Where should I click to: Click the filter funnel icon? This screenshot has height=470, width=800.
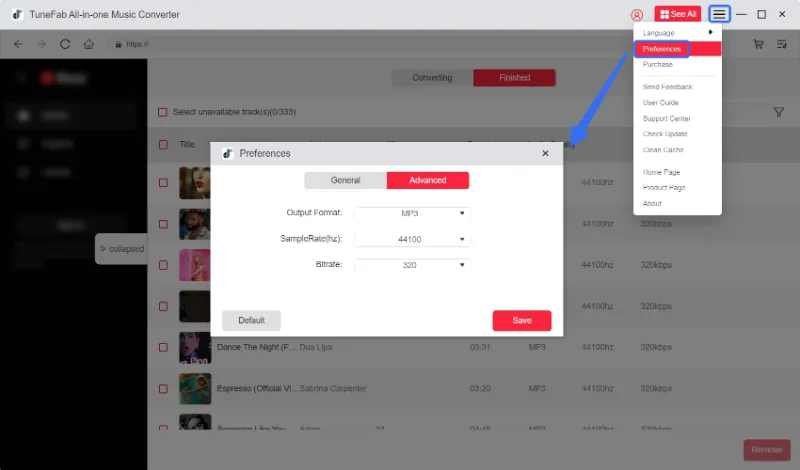778,112
